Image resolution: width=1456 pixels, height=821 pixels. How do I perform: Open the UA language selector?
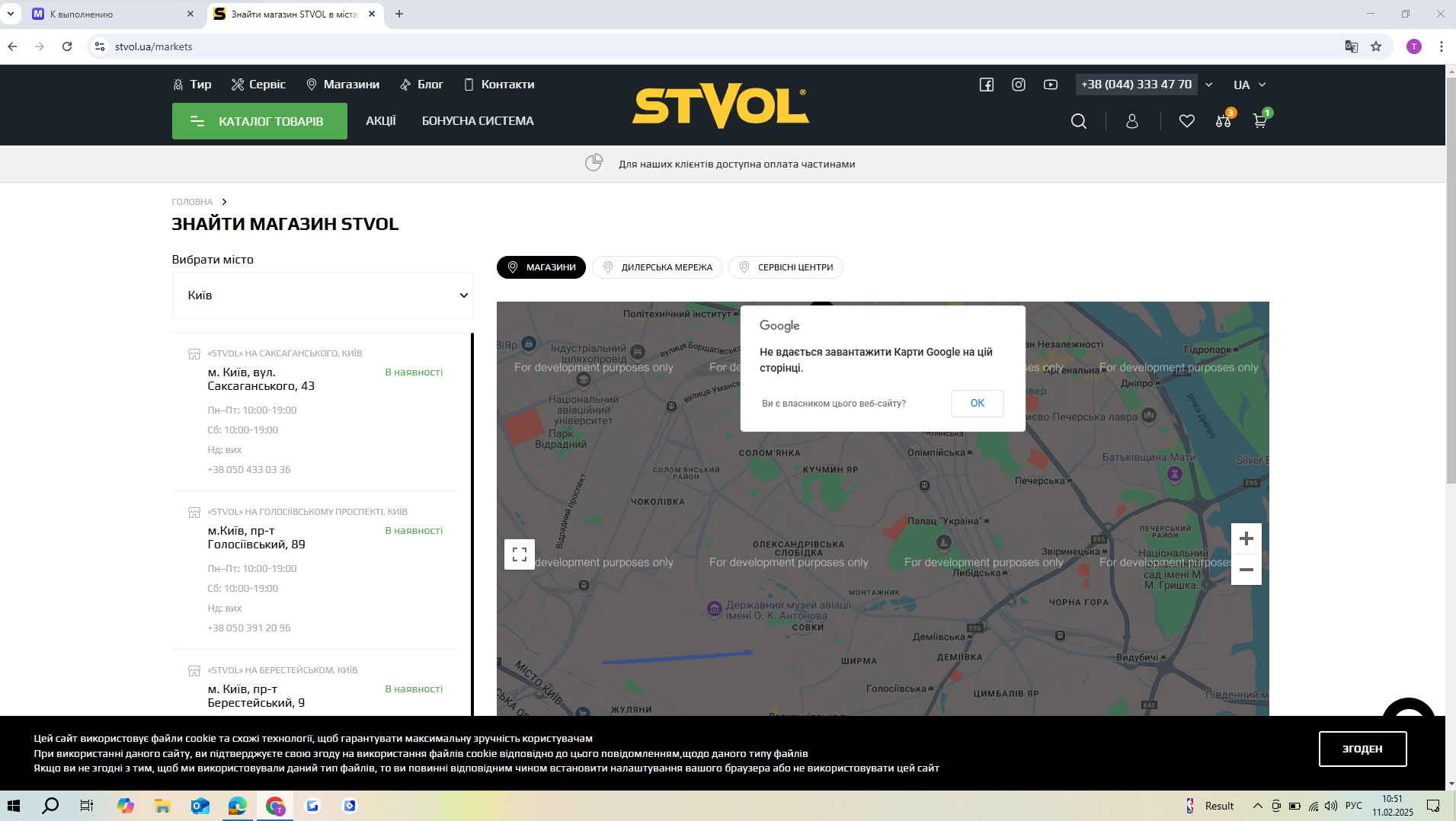[1250, 85]
